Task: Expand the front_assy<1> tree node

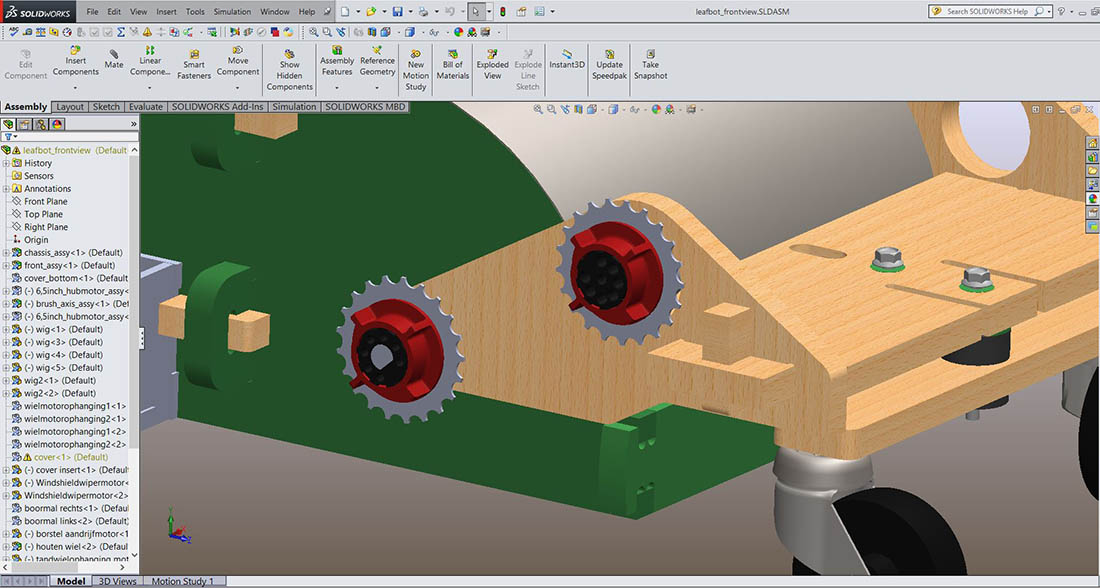Action: click(x=6, y=265)
